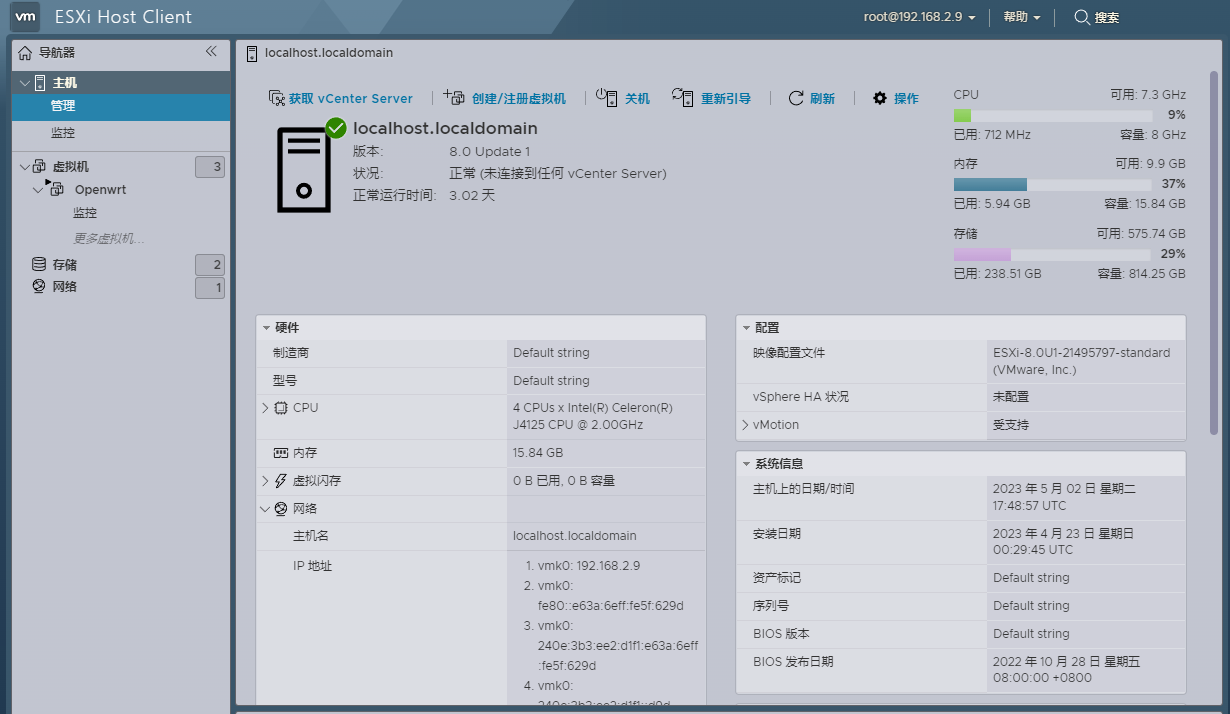Image resolution: width=1230 pixels, height=714 pixels.
Task: Click the create/register VM icon
Action: (x=454, y=97)
